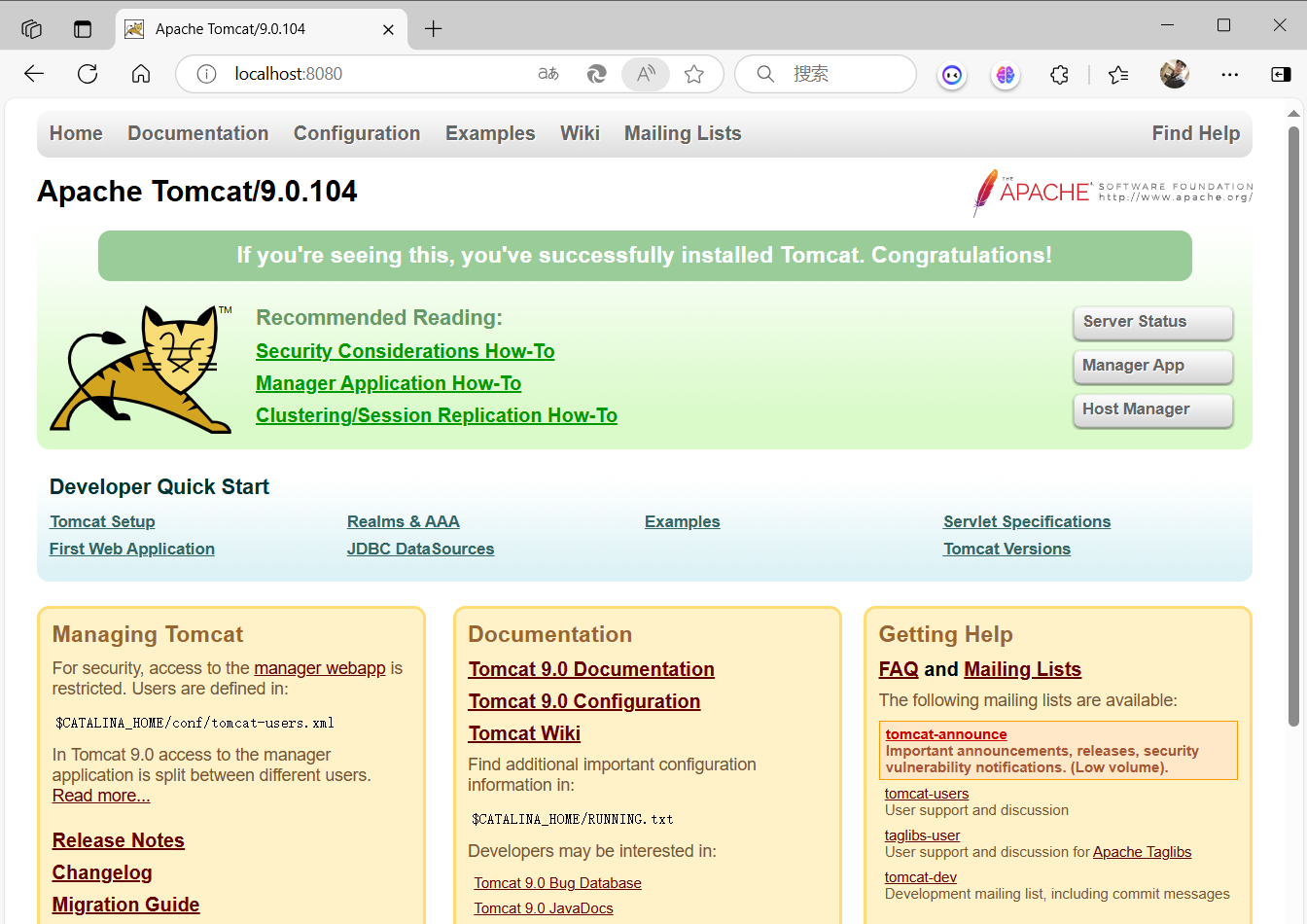Open Tomcat 9.0 Bug Database link
The height and width of the screenshot is (924, 1307).
[558, 883]
